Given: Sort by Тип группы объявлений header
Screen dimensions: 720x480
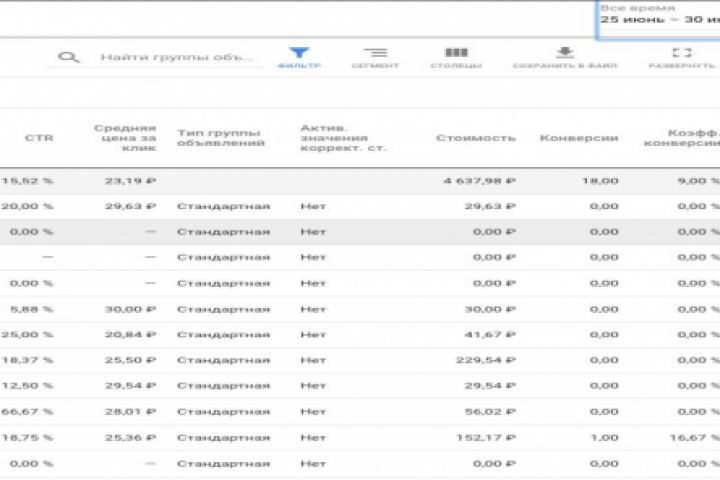Looking at the screenshot, I should click(221, 138).
